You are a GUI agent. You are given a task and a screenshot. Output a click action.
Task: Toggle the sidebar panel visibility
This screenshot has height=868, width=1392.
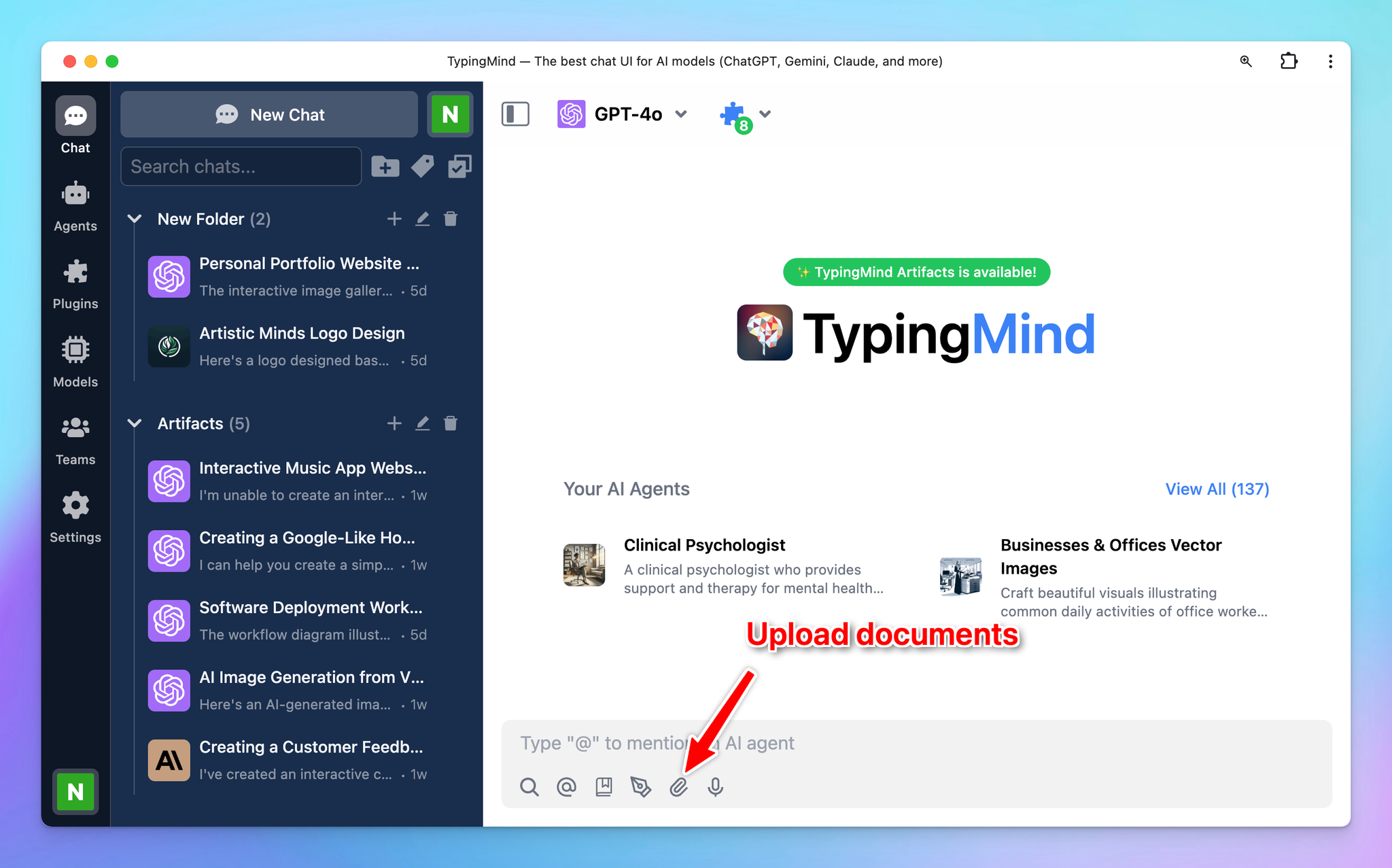click(x=516, y=113)
